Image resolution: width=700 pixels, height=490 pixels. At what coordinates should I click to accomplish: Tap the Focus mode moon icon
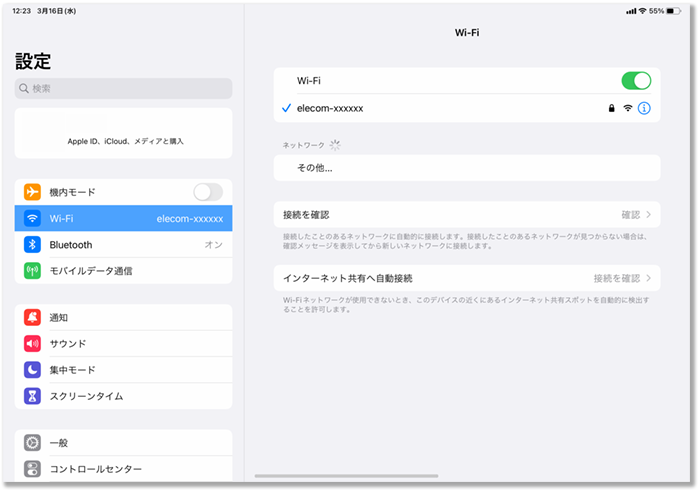(33, 370)
